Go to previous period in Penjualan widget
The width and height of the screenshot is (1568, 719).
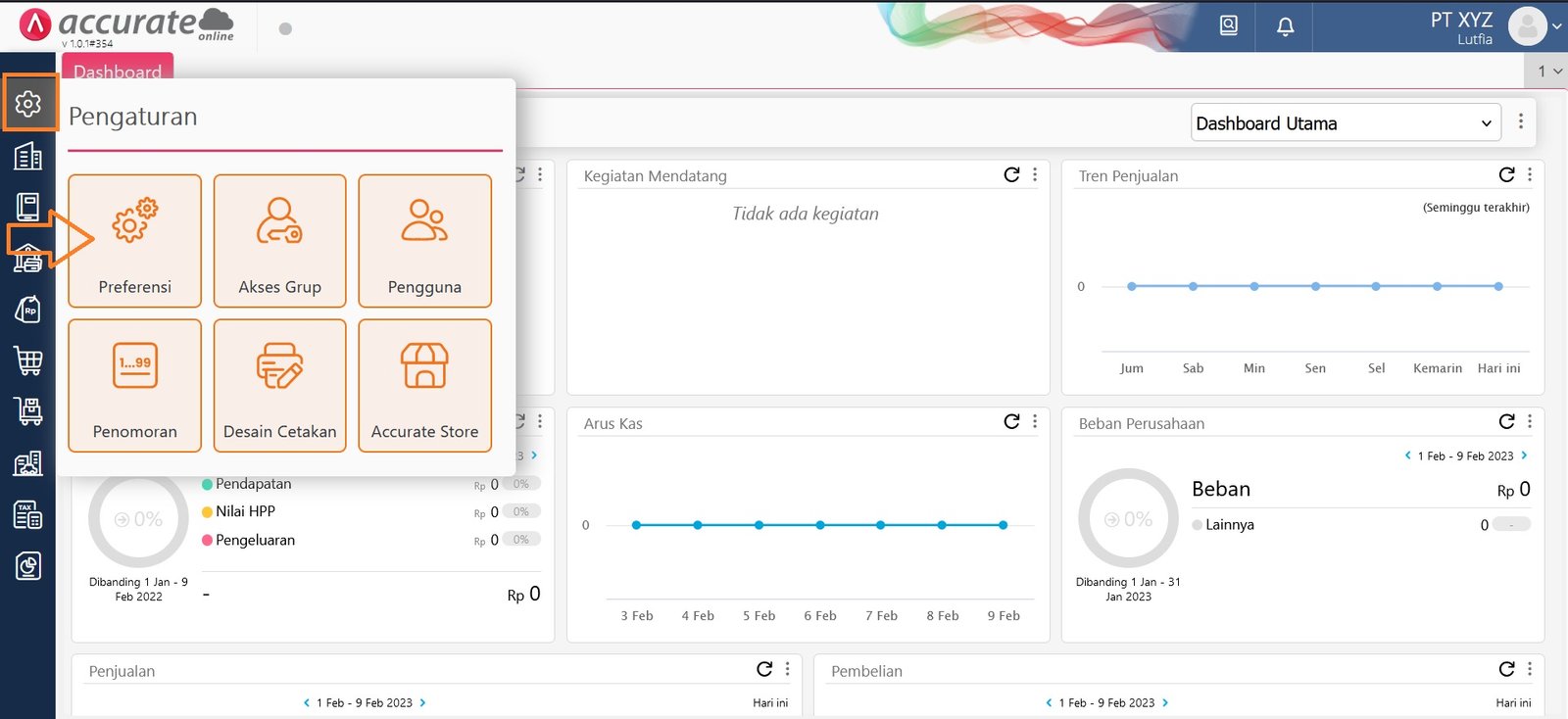click(306, 702)
